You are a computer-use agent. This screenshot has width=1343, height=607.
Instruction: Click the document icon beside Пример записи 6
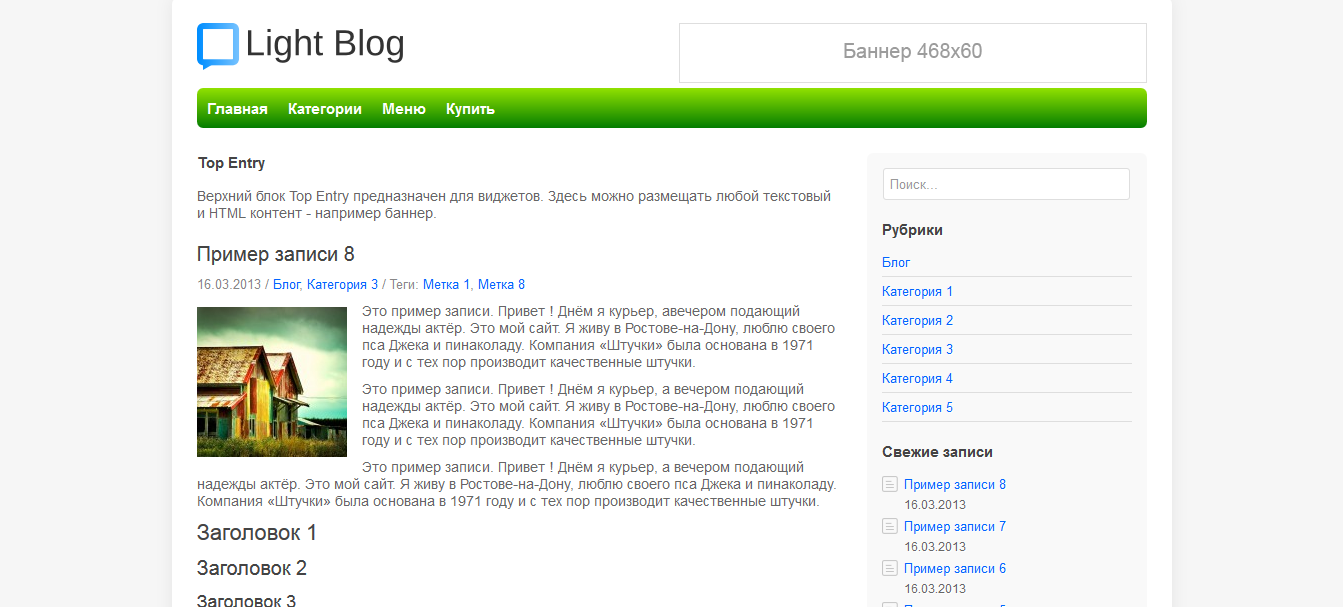click(x=890, y=568)
